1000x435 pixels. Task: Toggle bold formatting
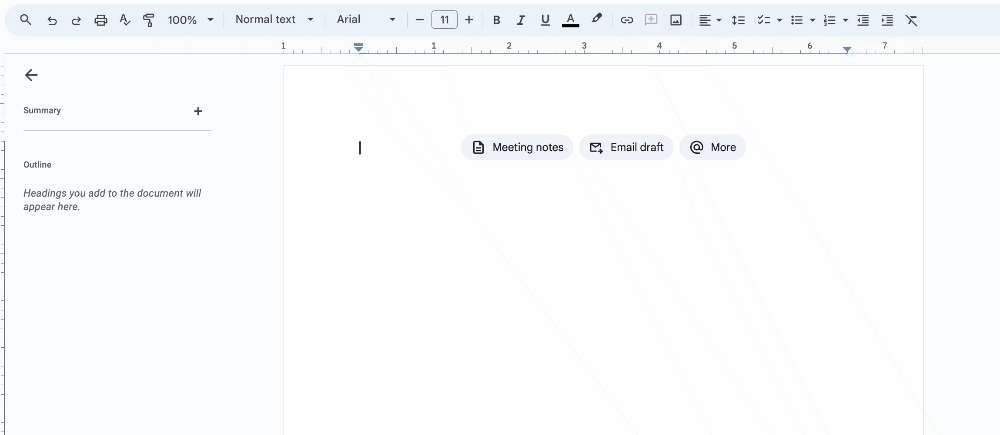click(x=496, y=20)
